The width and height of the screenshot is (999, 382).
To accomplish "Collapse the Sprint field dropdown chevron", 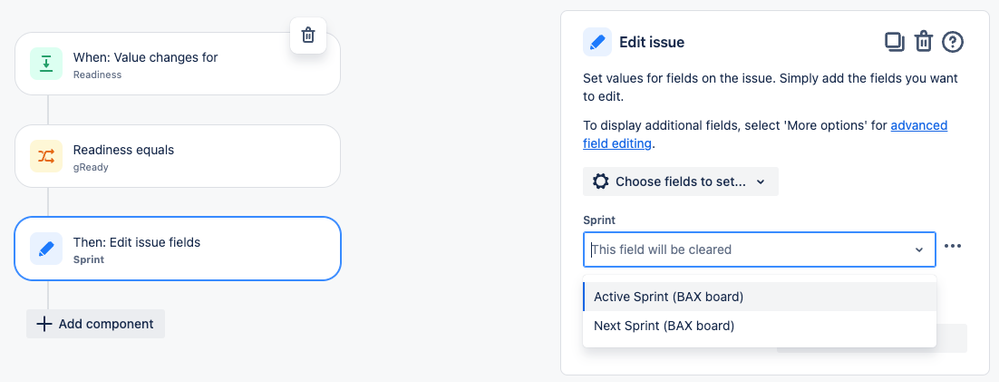I will pos(919,250).
